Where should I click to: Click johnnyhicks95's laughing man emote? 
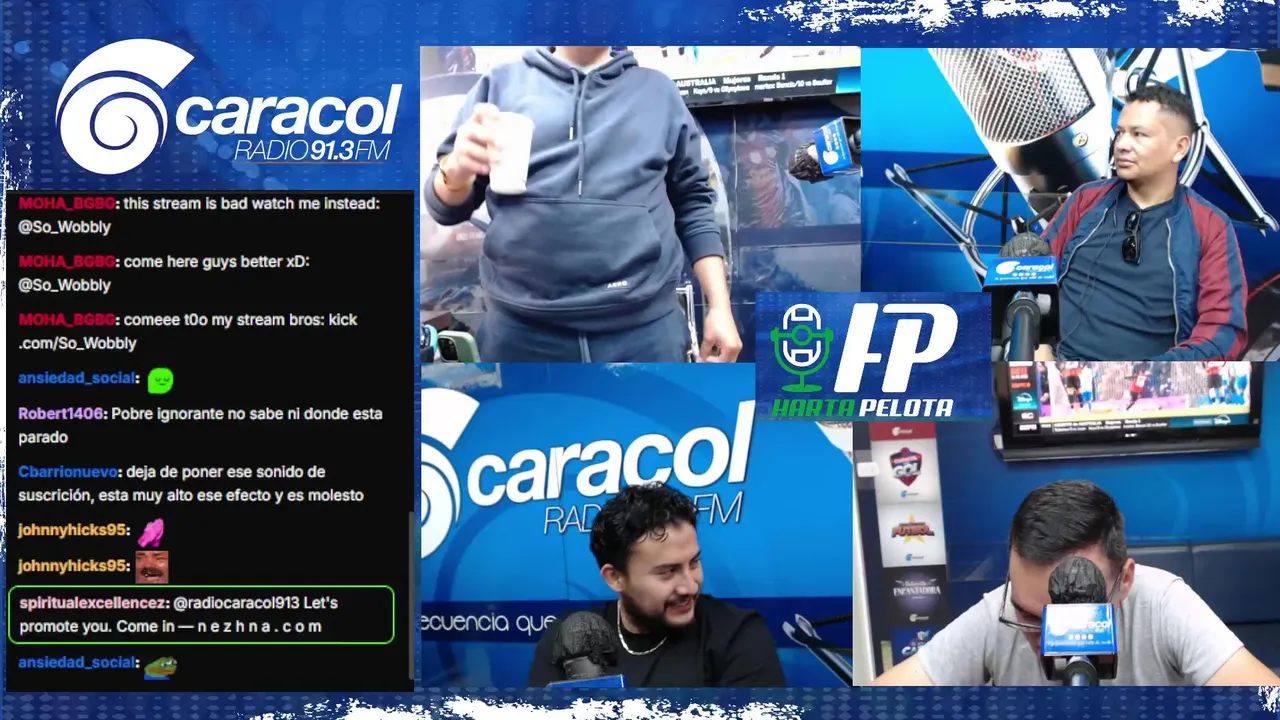(x=151, y=567)
